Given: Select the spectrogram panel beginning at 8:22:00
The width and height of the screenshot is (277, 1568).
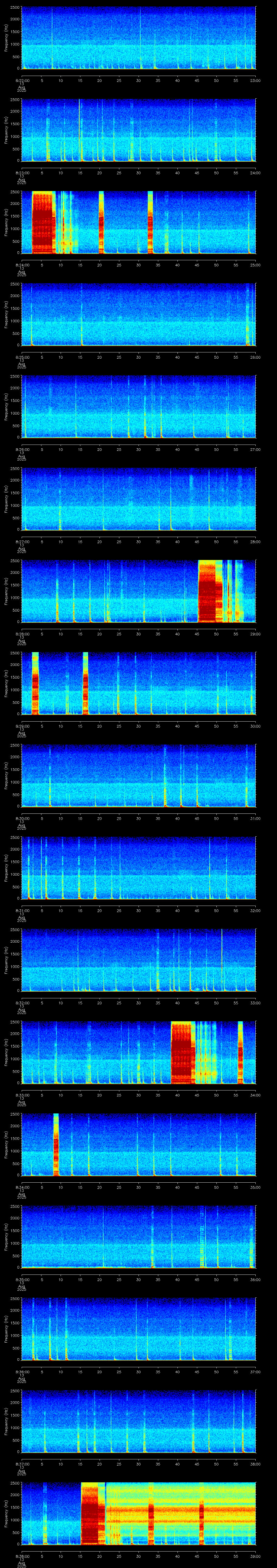Looking at the screenshot, I should [138, 38].
